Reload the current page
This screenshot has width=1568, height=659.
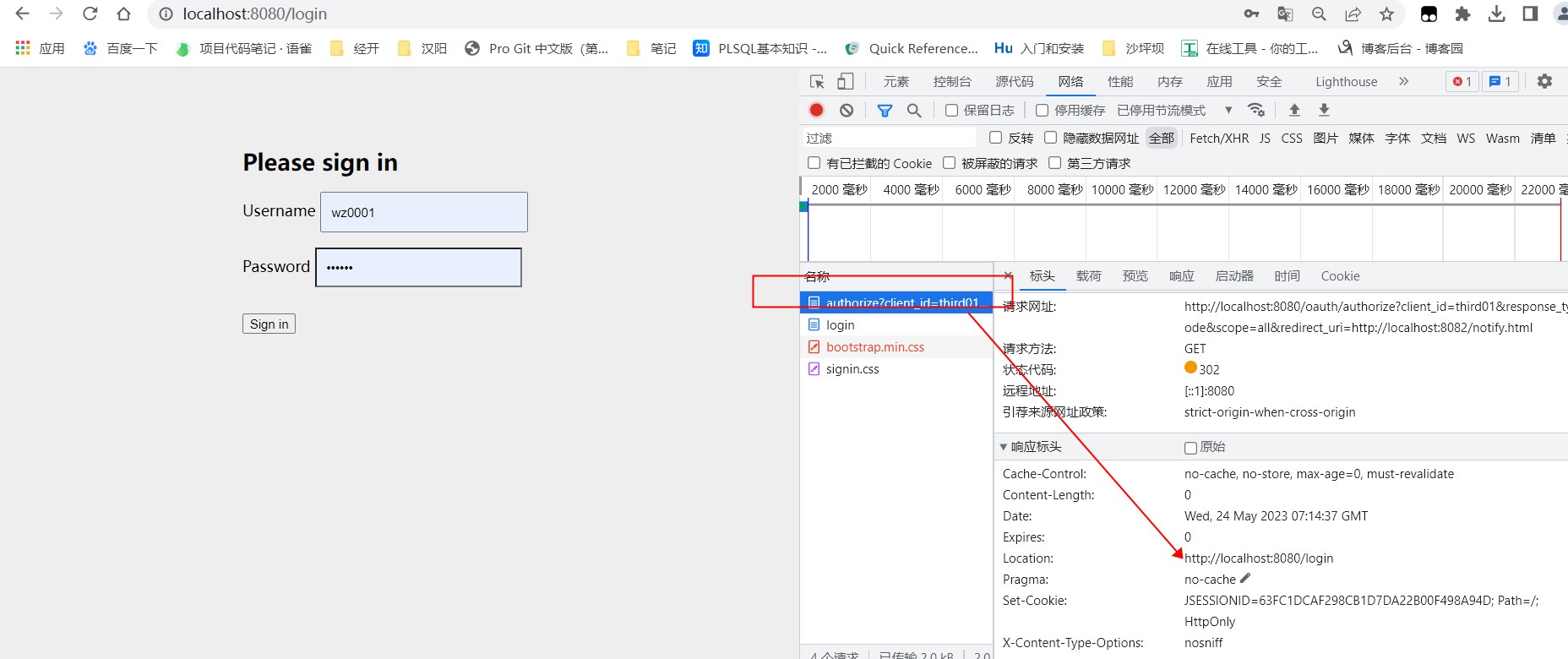coord(90,14)
